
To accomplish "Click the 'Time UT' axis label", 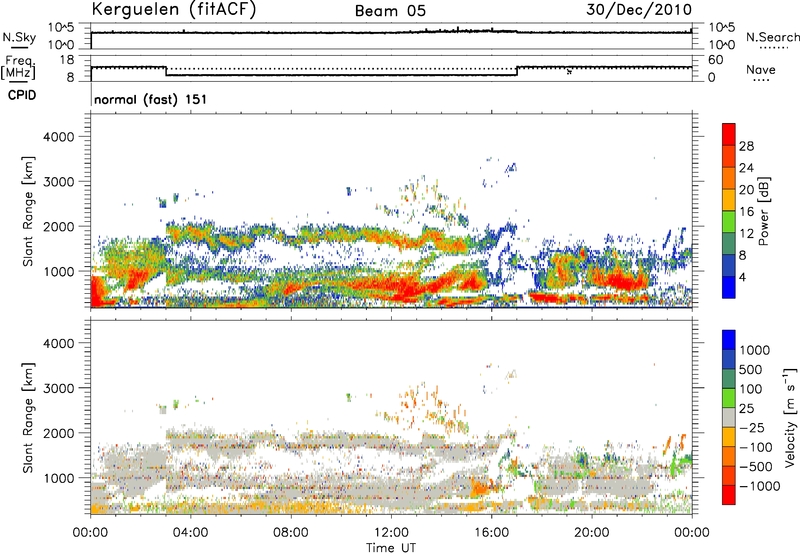I will click(391, 548).
